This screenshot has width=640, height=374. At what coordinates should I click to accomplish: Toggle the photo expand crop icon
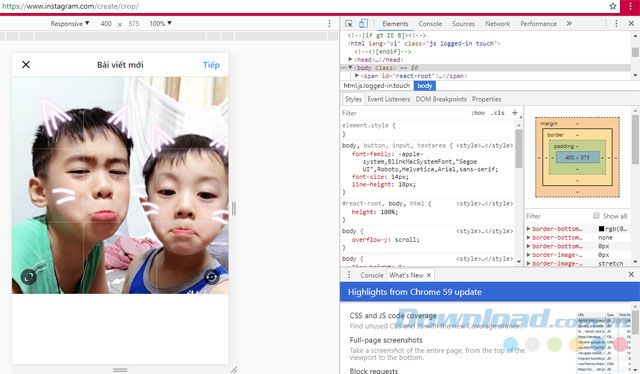coord(29,277)
